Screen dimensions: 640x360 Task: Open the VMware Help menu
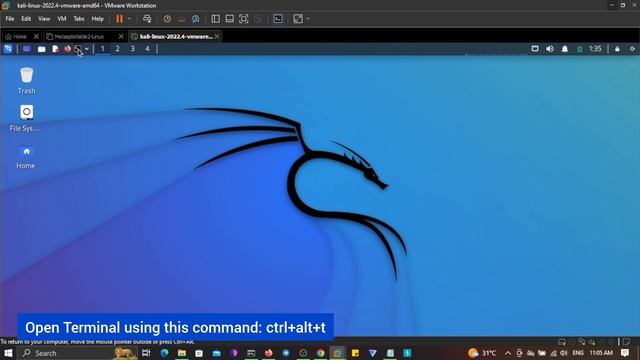point(98,19)
